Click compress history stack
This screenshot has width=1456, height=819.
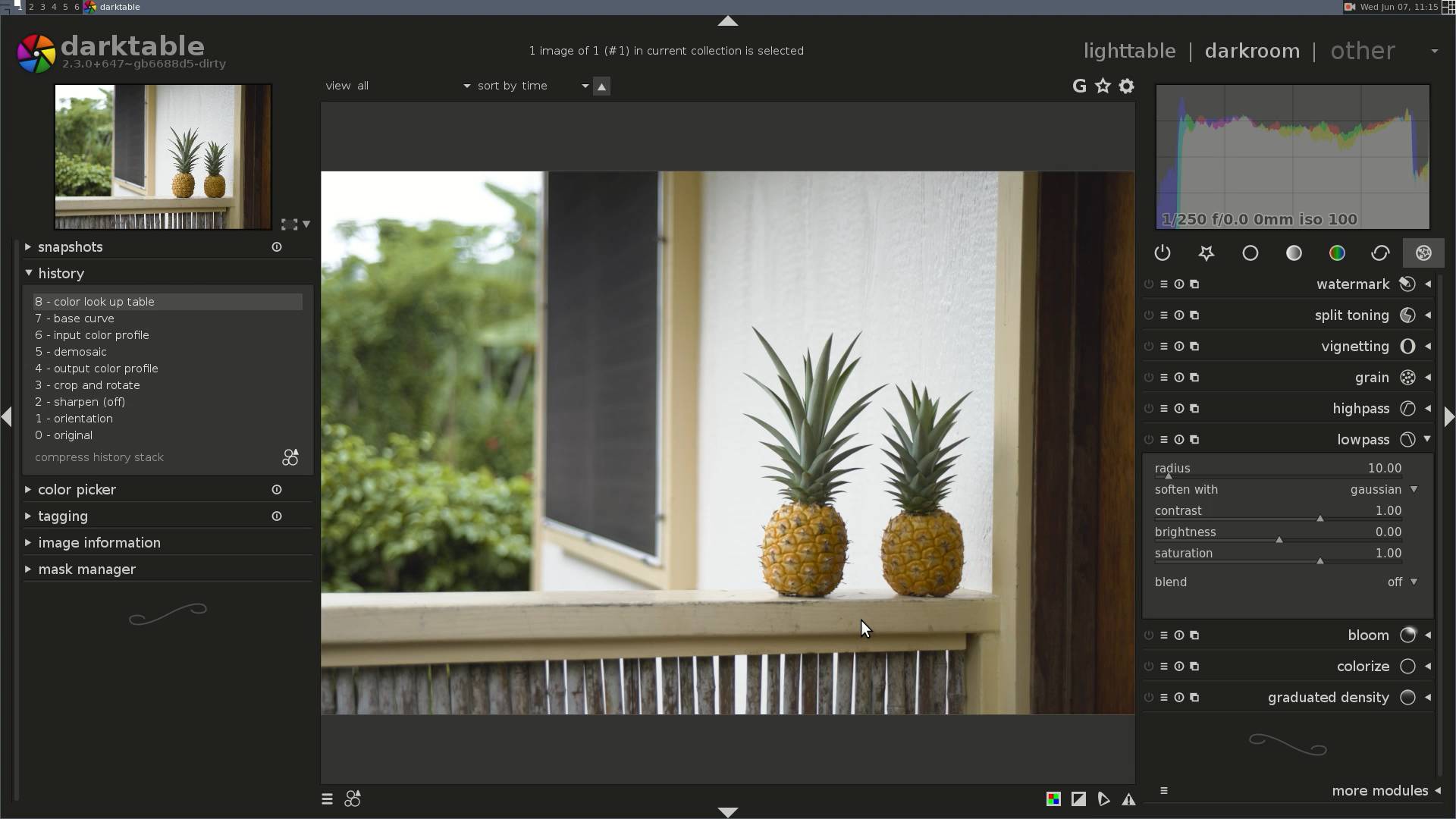(x=99, y=457)
